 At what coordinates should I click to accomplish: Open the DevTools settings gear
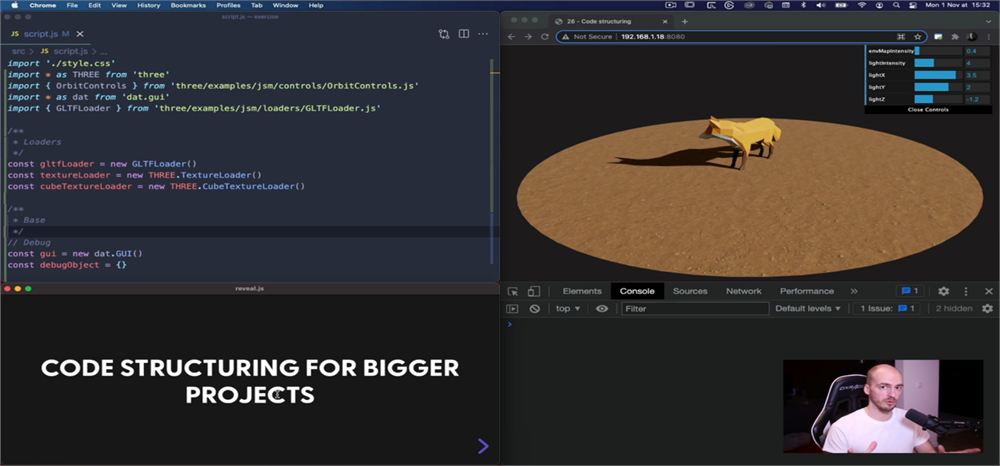click(x=943, y=291)
